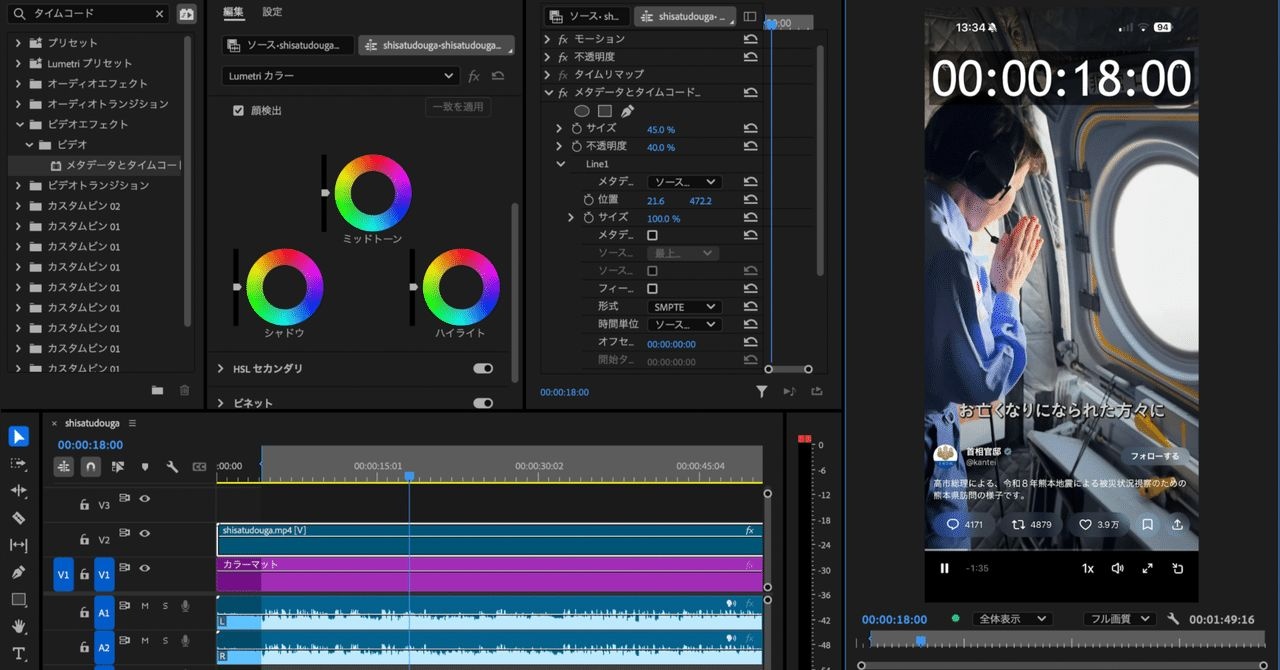Select the Rectangle tool
This screenshot has width=1280, height=670.
click(x=18, y=600)
